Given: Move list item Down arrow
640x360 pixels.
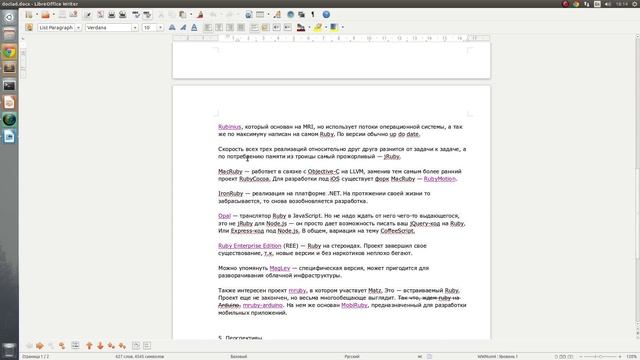Looking at the screenshot, I should tap(100, 346).
